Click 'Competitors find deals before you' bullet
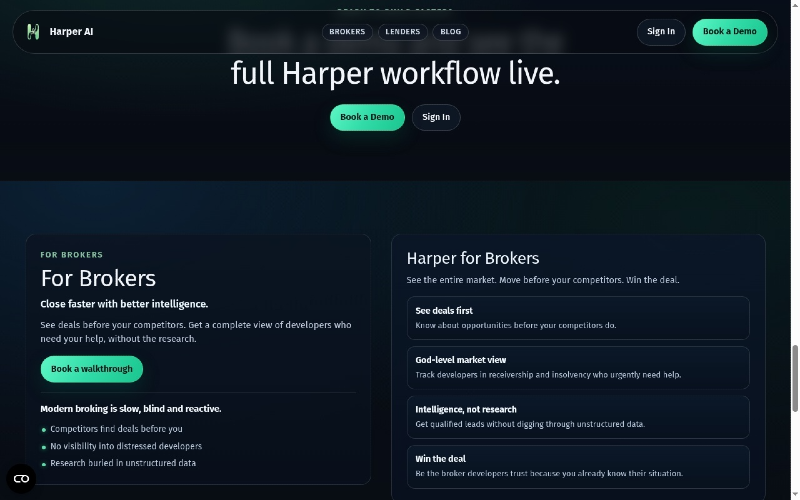The image size is (800, 500). tap(116, 429)
